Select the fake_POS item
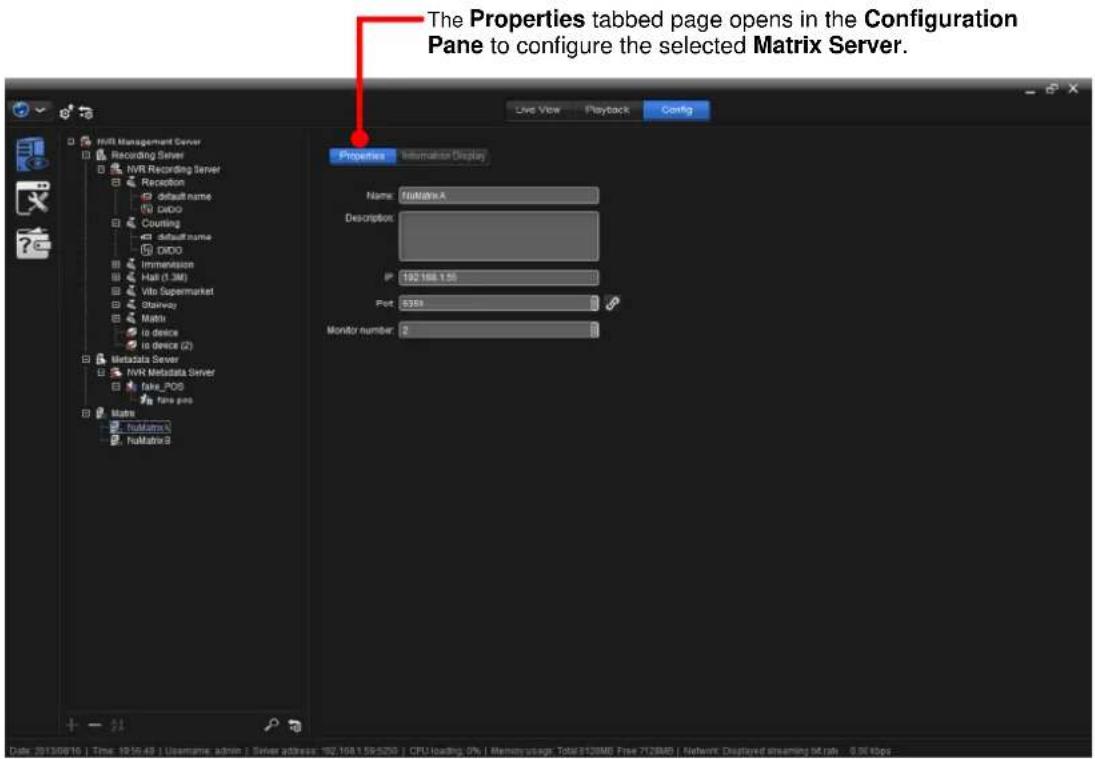 (x=163, y=386)
